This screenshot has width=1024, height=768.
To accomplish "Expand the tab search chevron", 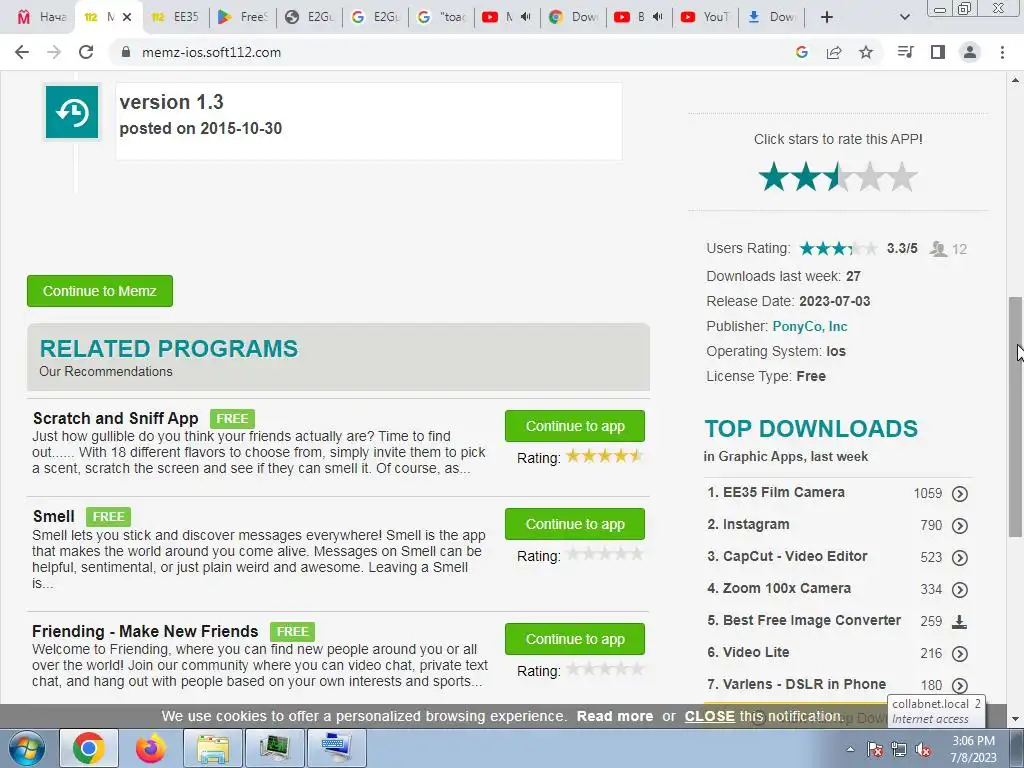I will coord(904,17).
